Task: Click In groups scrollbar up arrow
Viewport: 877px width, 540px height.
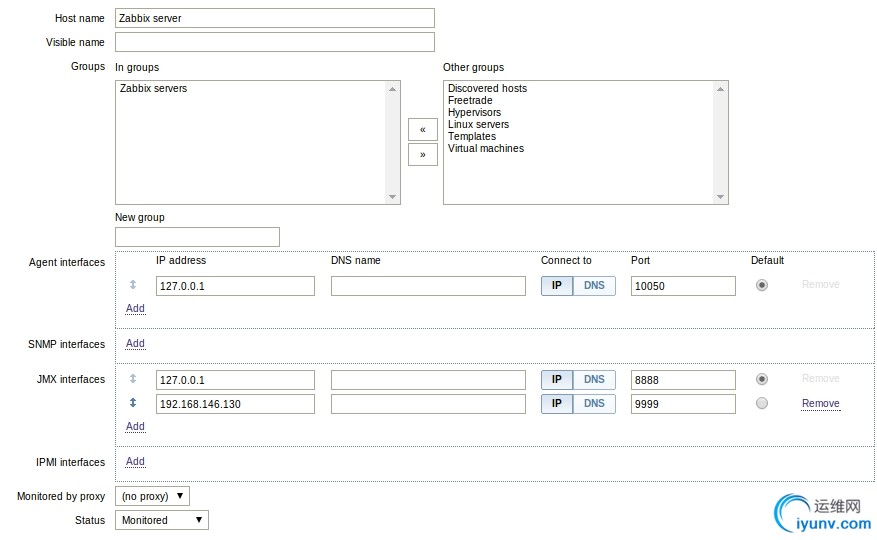Action: pyautogui.click(x=393, y=89)
